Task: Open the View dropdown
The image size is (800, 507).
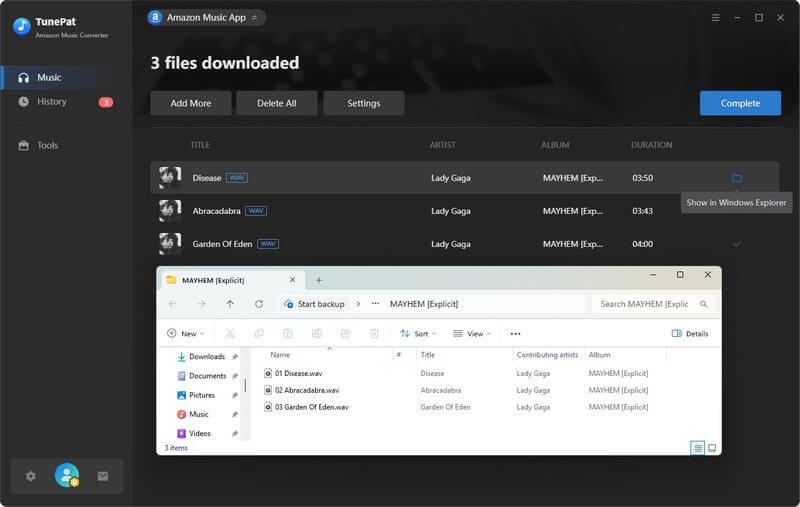Action: 471,333
